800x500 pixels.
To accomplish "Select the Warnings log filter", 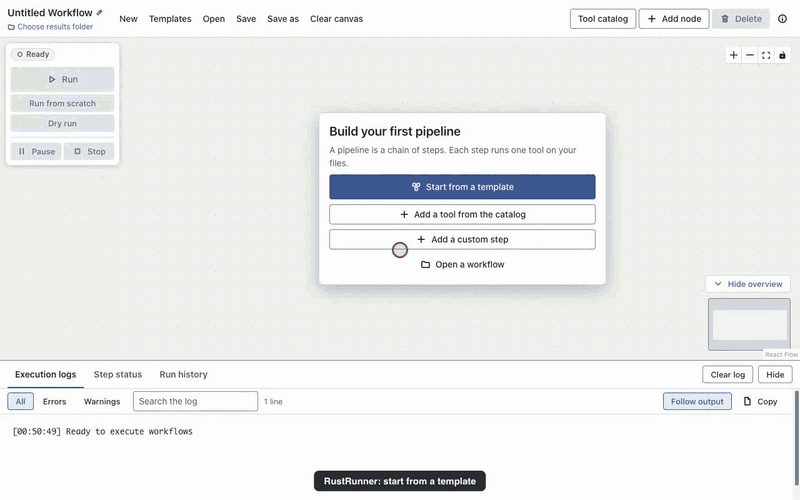I will (102, 402).
